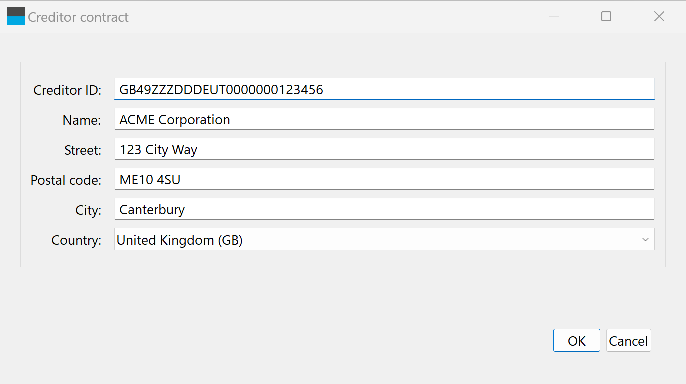
Task: Click the Creditor ID label
Action: pos(67,90)
